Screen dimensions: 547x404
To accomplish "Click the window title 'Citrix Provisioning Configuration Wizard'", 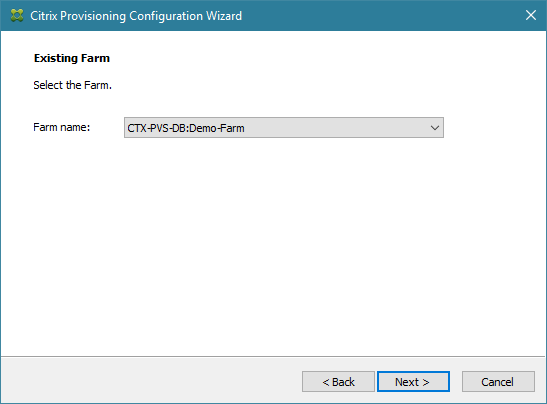I will click(136, 16).
